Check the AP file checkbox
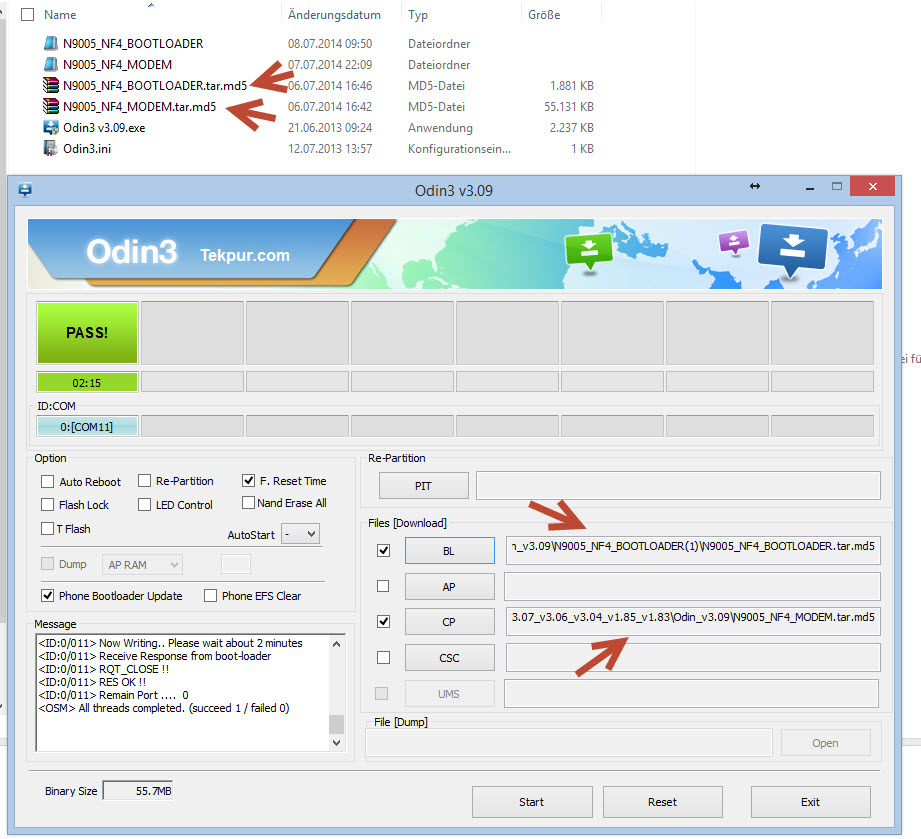The width and height of the screenshot is (921, 839). (383, 586)
